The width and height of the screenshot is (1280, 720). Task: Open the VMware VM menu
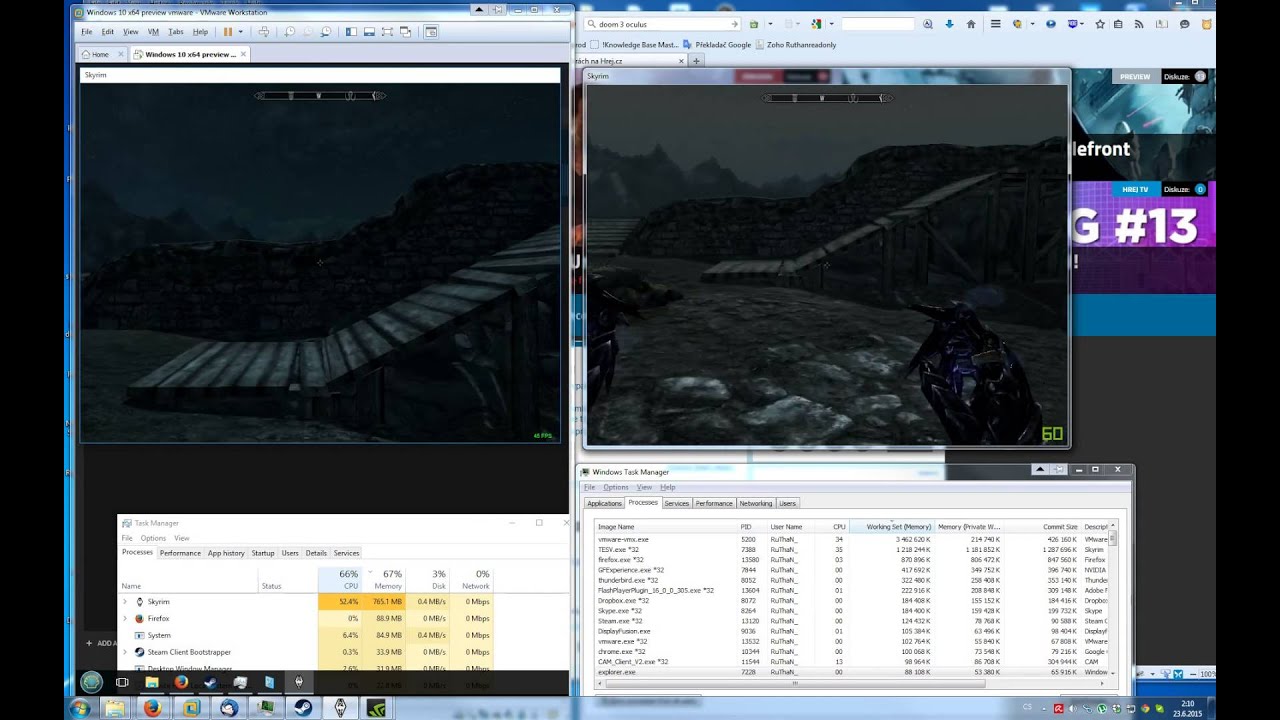coord(153,32)
